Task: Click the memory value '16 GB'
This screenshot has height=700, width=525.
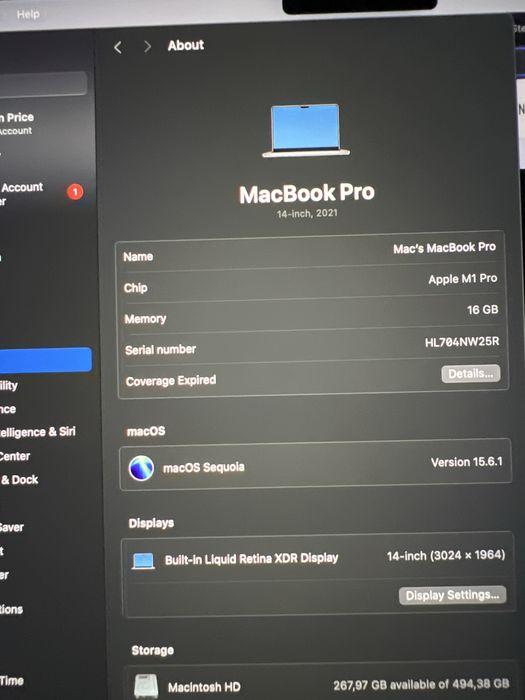Action: click(x=482, y=309)
